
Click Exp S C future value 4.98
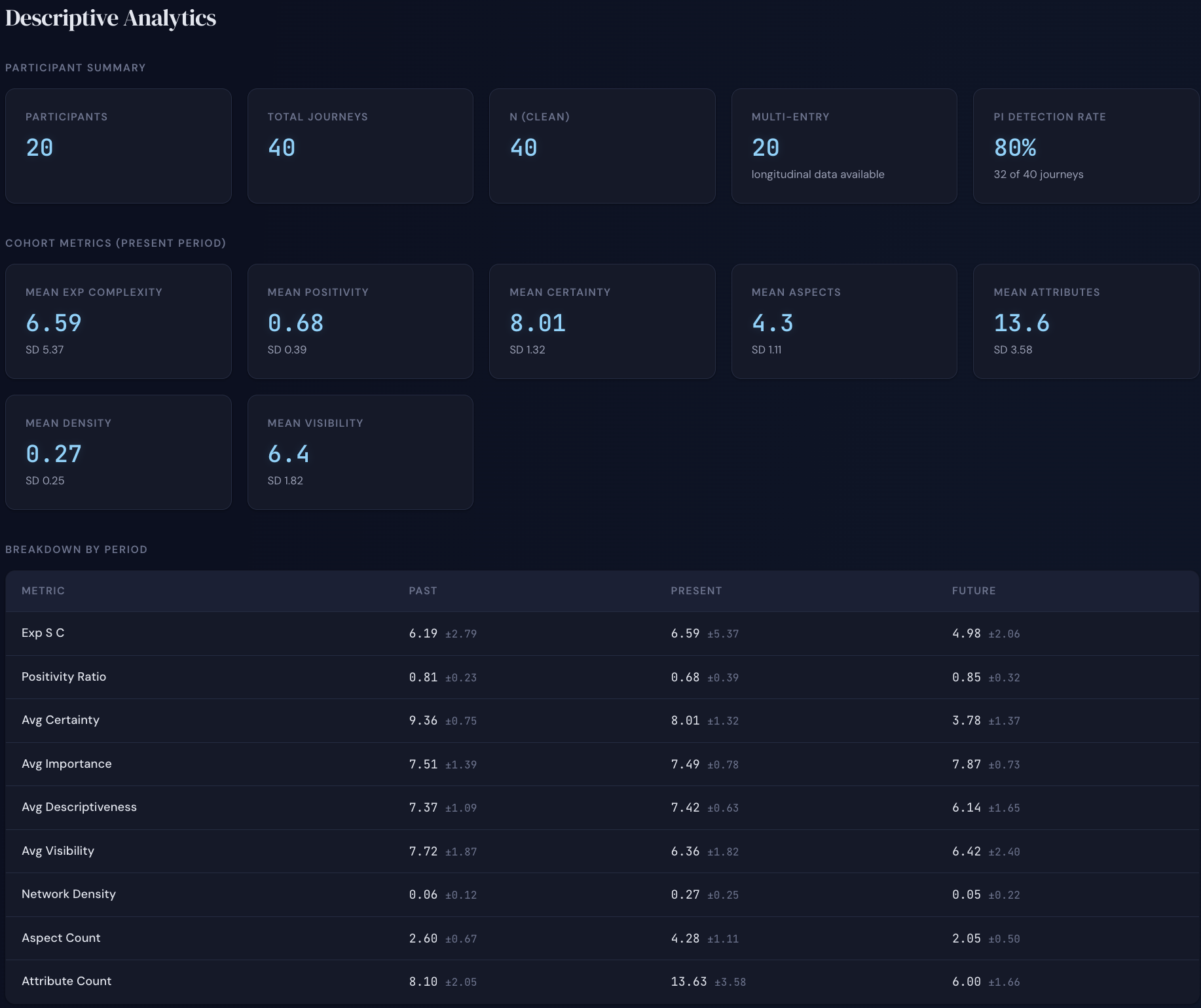(x=967, y=634)
